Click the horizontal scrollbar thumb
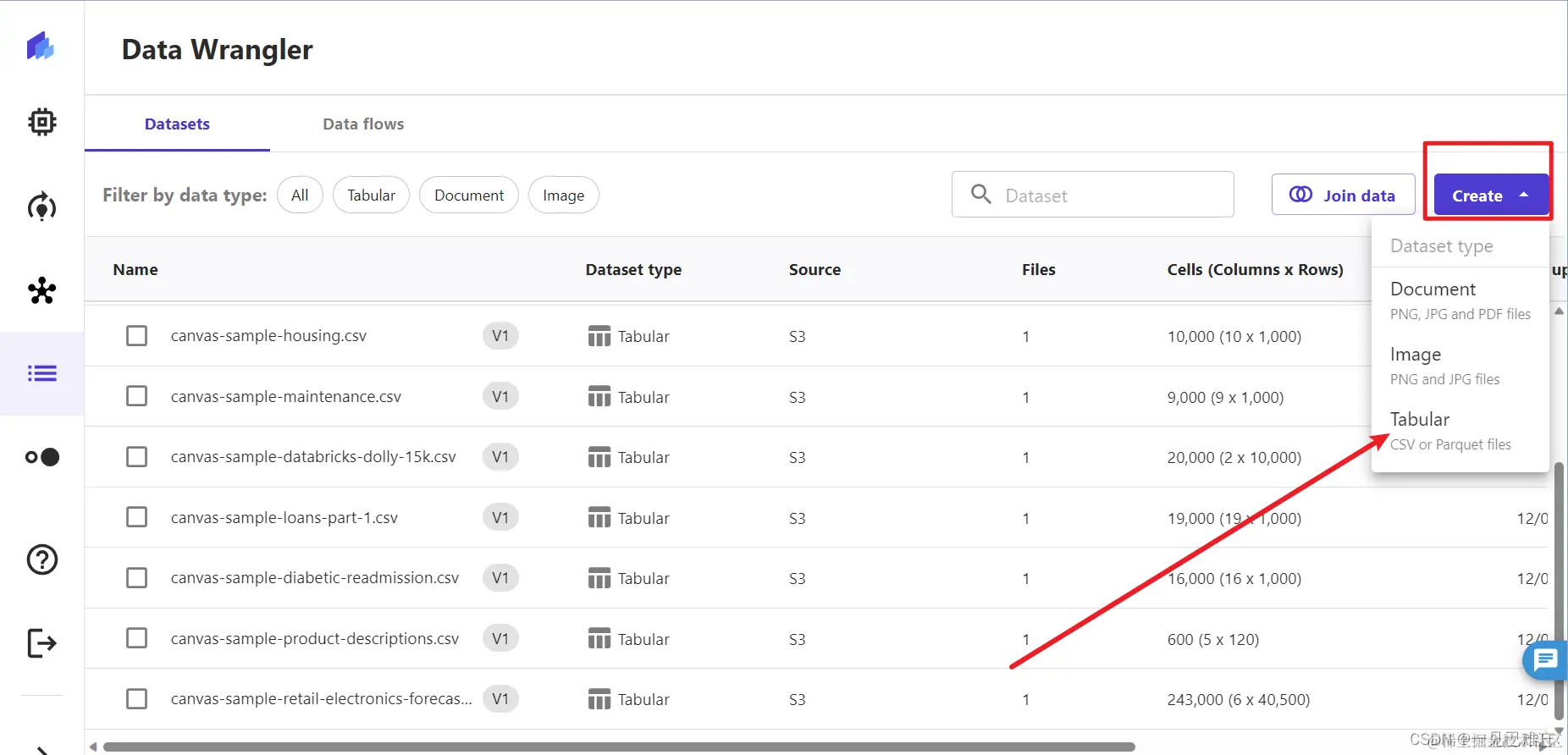 619,747
